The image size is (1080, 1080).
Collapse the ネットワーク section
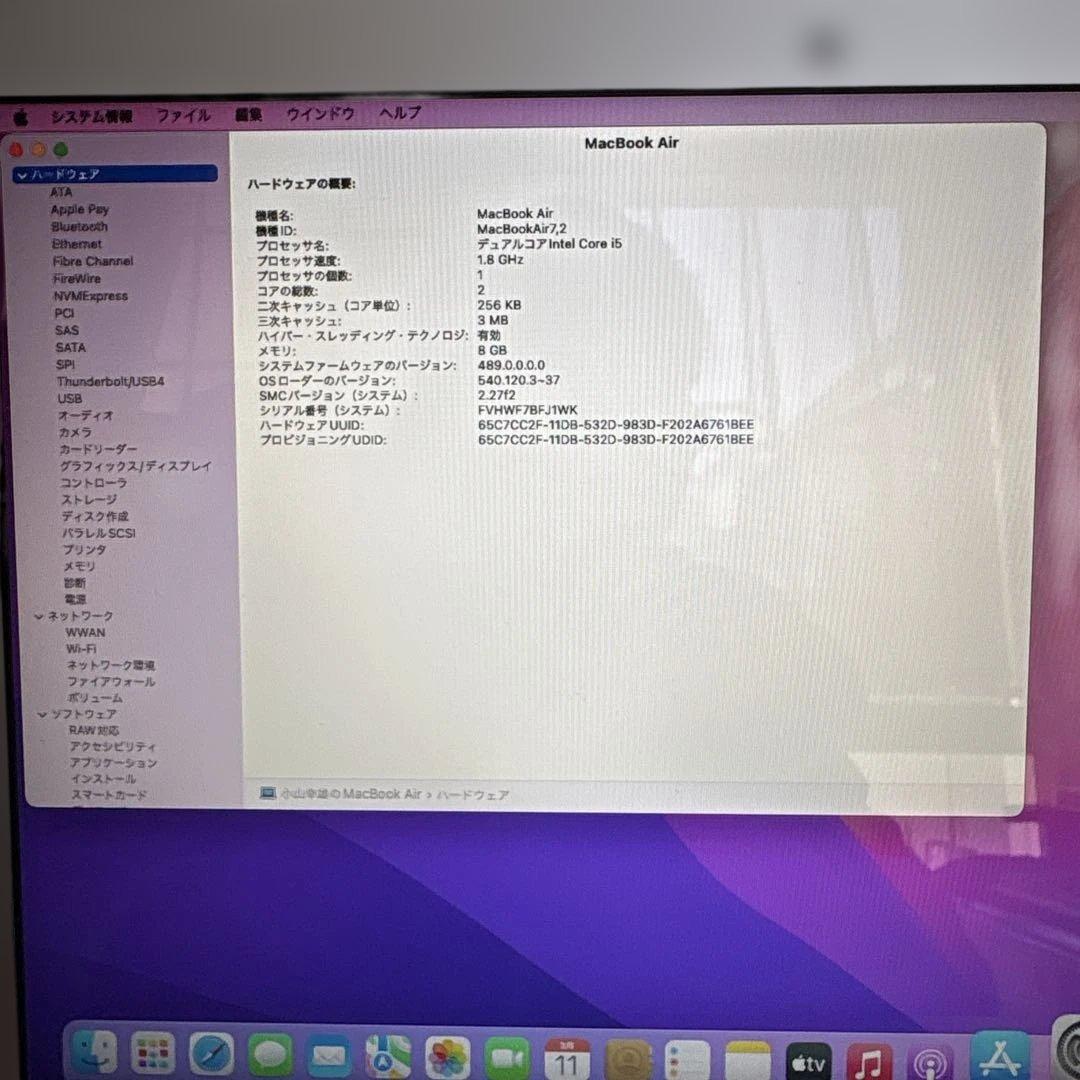[39, 616]
